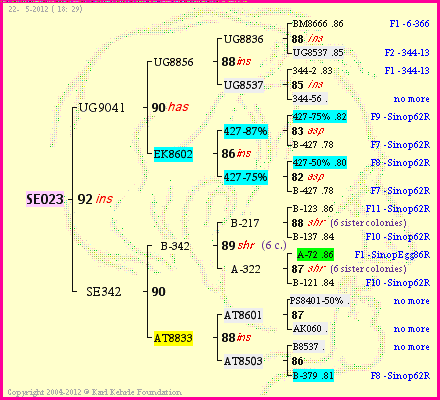Click the 427-75% node below 86 ins

tap(246, 177)
